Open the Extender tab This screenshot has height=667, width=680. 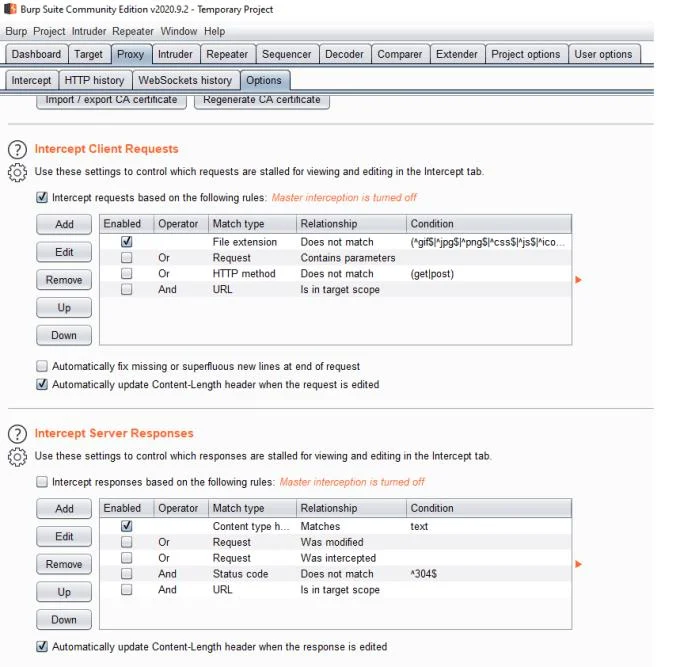pyautogui.click(x=457, y=54)
